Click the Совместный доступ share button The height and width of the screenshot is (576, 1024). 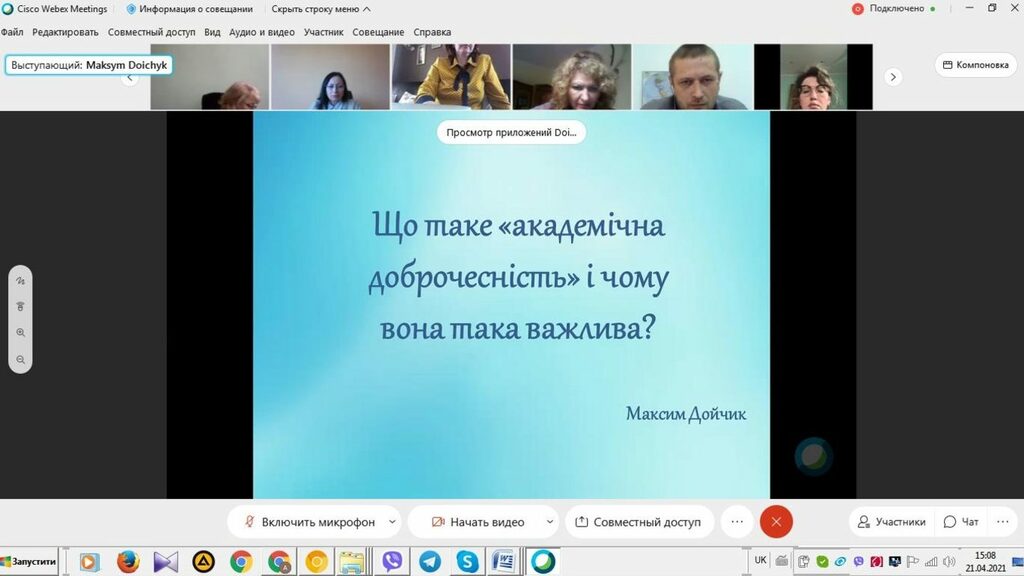pos(637,522)
